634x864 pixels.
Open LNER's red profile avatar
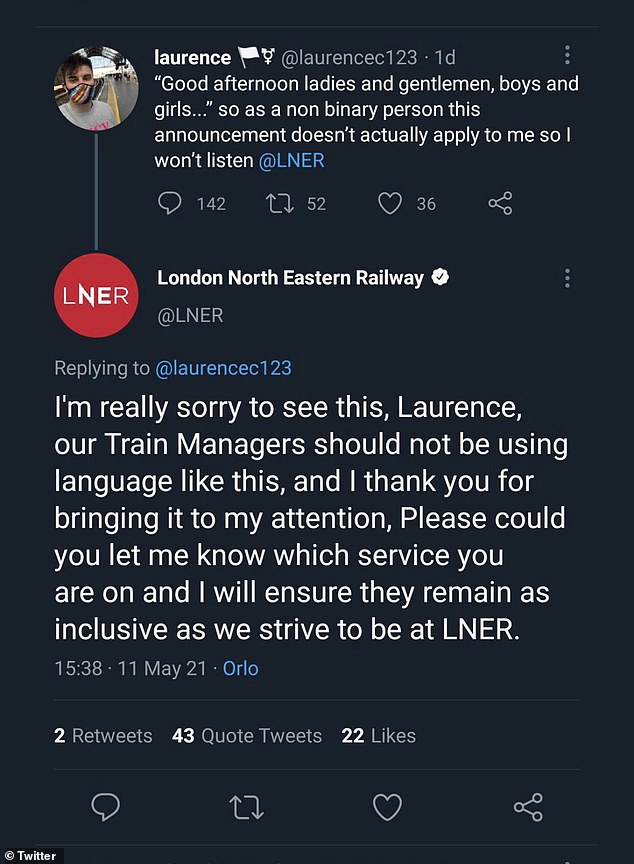(x=96, y=296)
